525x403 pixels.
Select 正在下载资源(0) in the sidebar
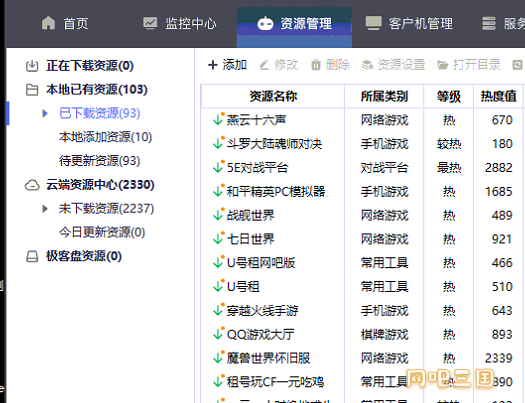pyautogui.click(x=90, y=66)
